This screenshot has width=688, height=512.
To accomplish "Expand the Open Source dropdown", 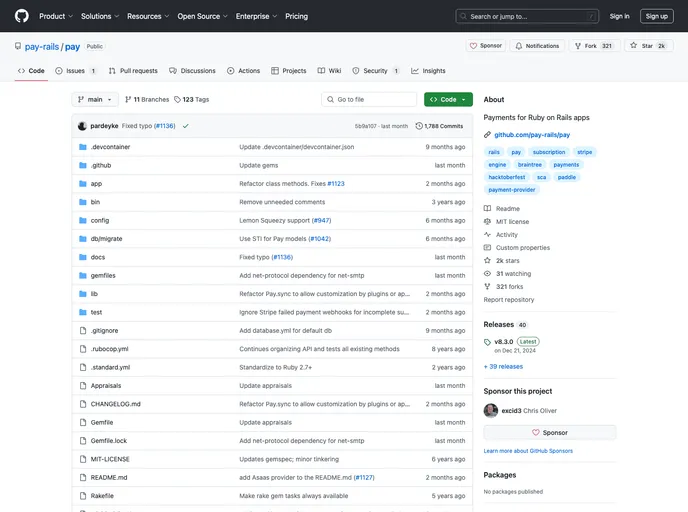I will (x=202, y=16).
